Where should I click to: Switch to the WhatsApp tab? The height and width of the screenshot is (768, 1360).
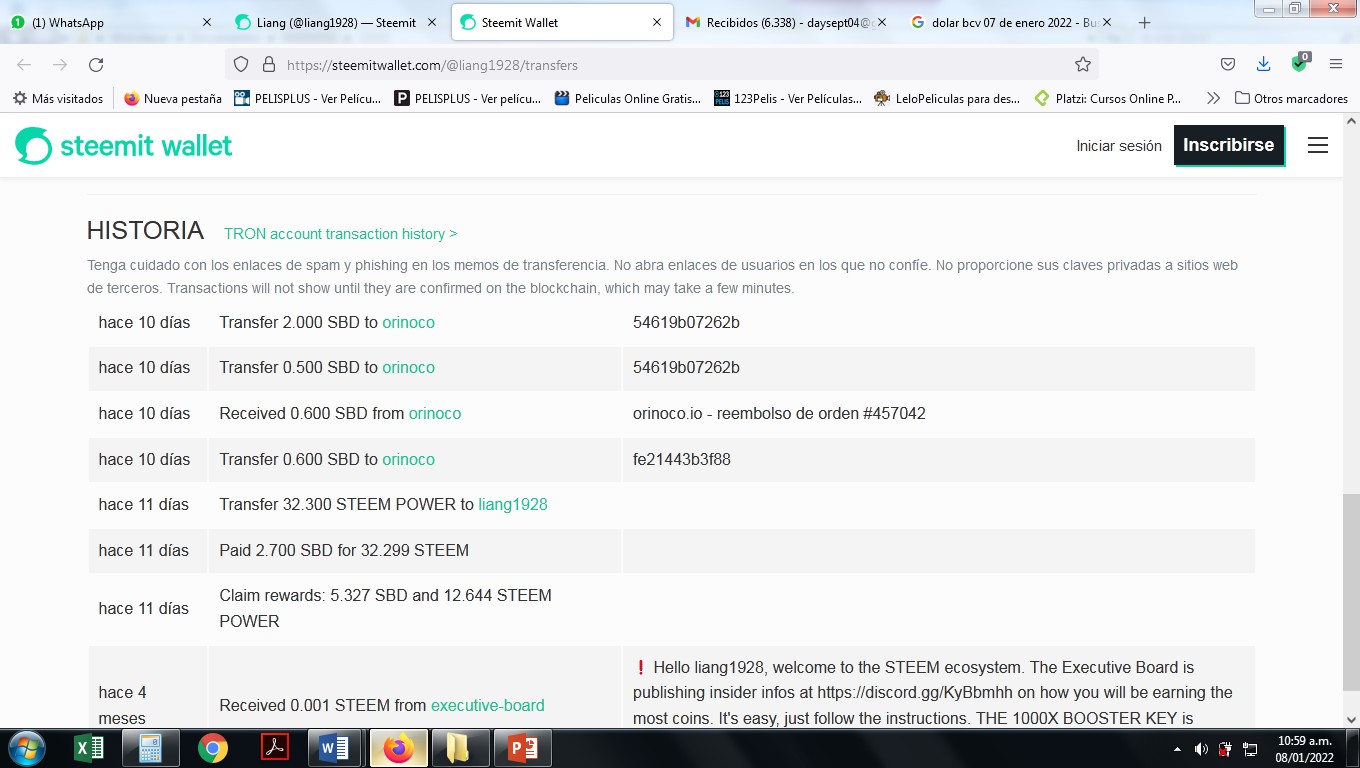[110, 22]
